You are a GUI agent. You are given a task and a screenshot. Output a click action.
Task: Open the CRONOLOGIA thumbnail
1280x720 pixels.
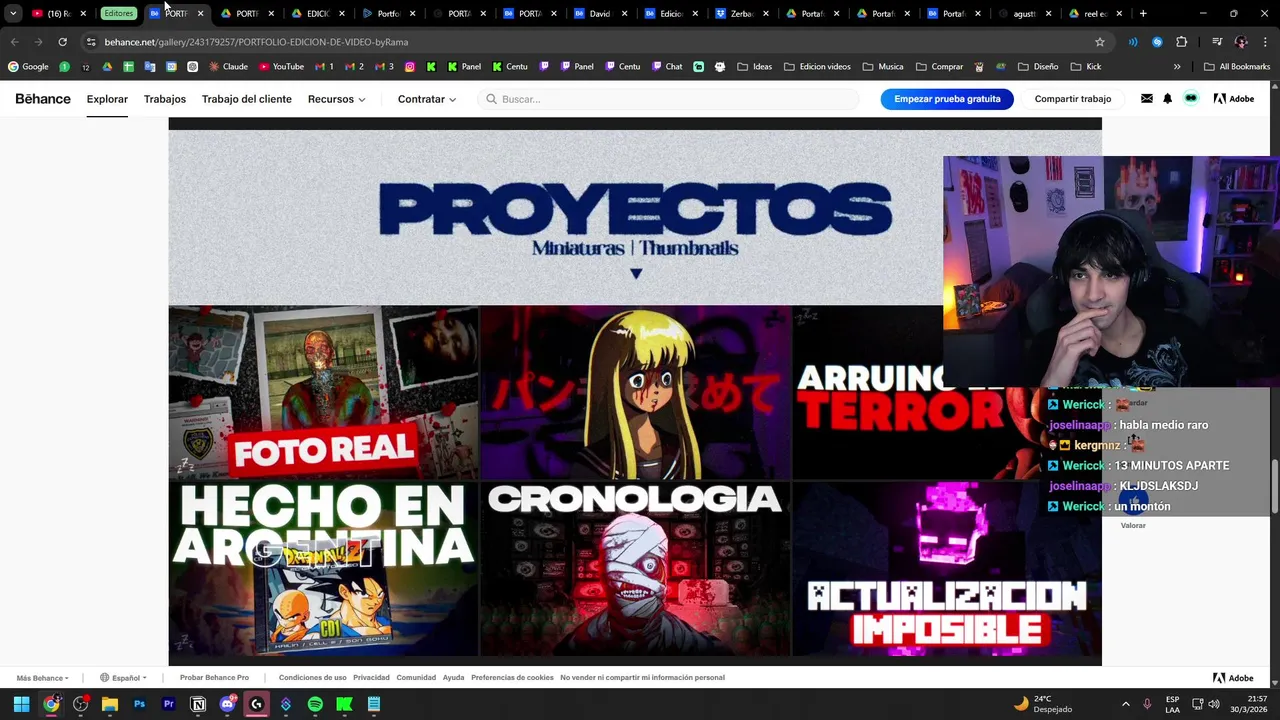[x=635, y=569]
